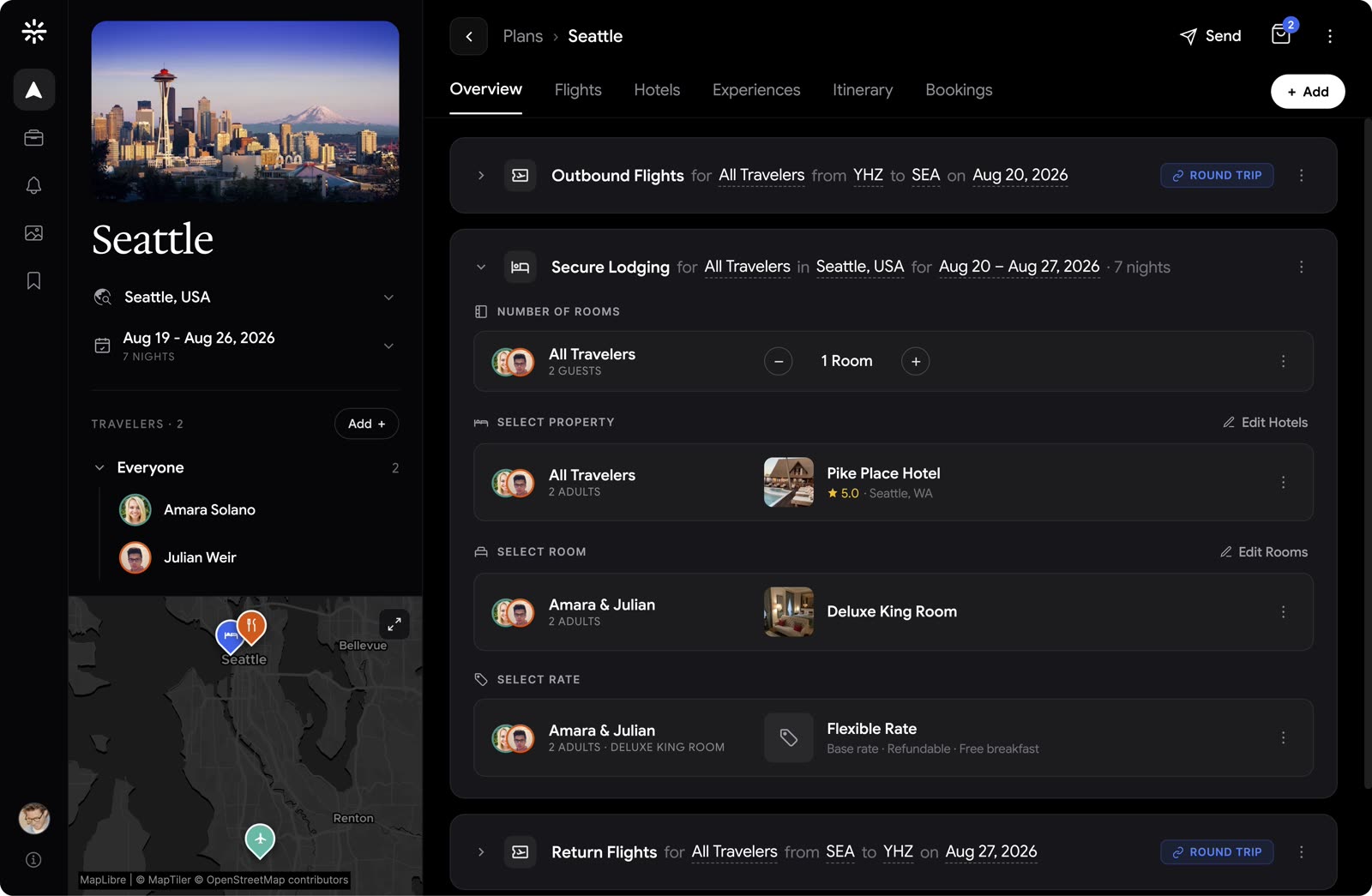Viewport: 1372px width, 896px height.
Task: Click the info icon in sidebar
Action: [x=34, y=859]
